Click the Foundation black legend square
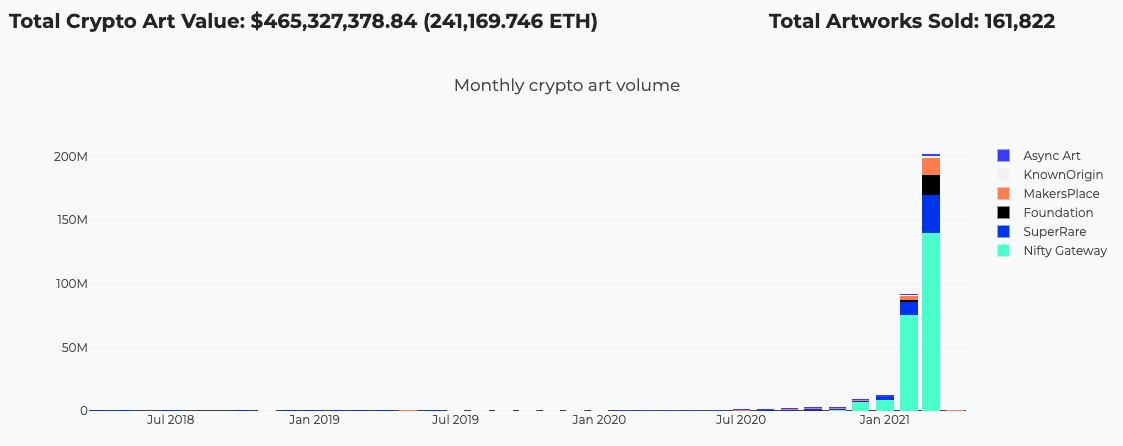The width and height of the screenshot is (1123, 446). coord(1003,213)
